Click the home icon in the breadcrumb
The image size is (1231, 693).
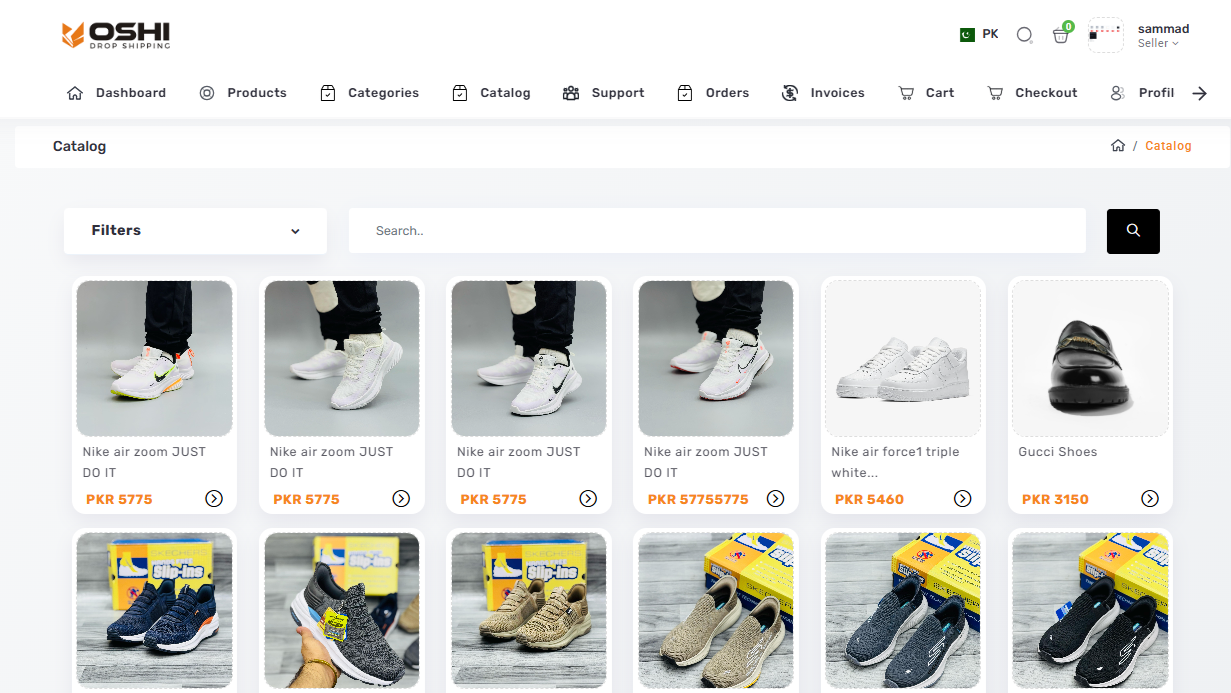click(1118, 146)
